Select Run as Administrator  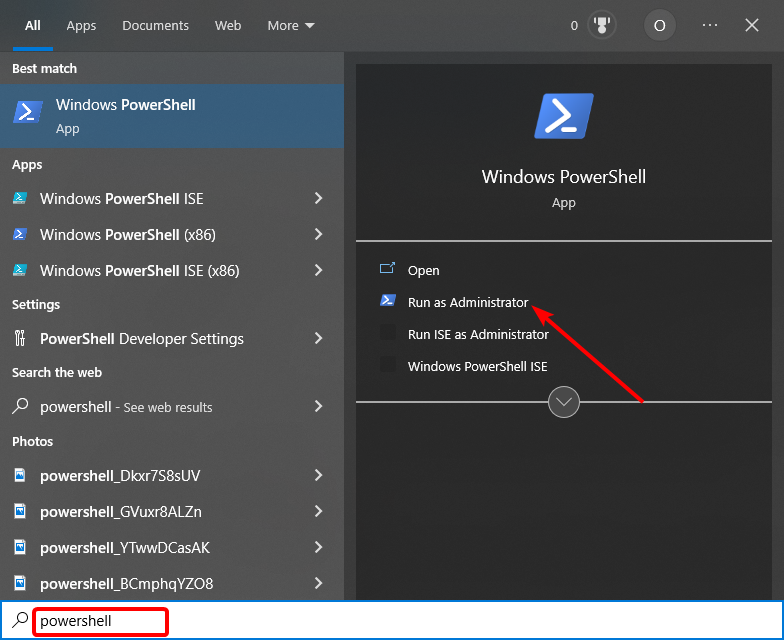[x=468, y=302]
